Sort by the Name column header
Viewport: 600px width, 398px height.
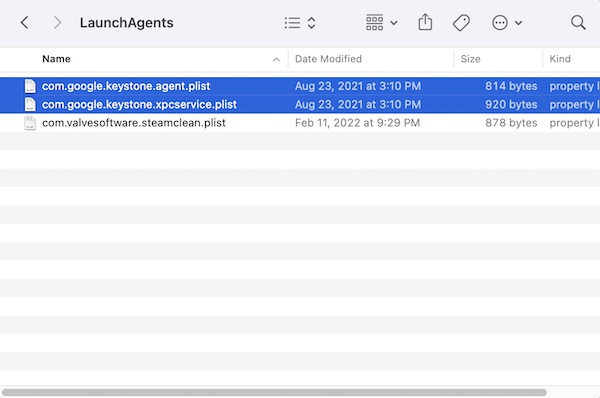[56, 59]
